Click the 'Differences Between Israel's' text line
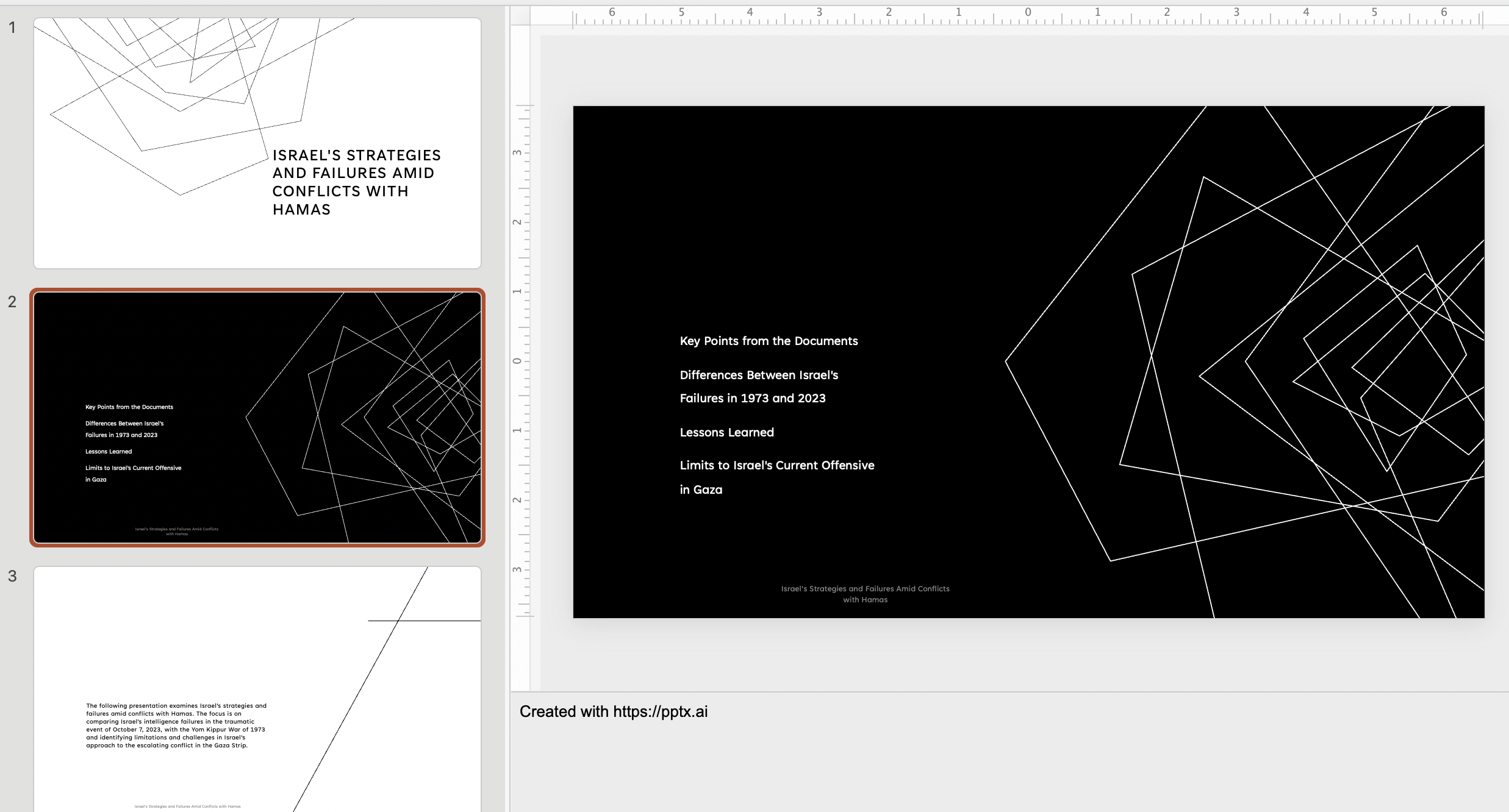 (x=758, y=376)
